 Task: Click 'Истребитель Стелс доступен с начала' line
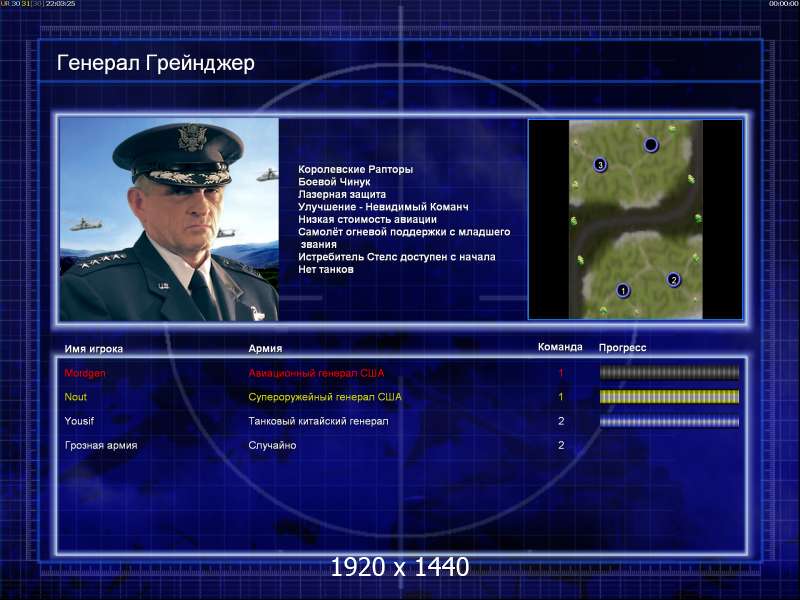(397, 257)
